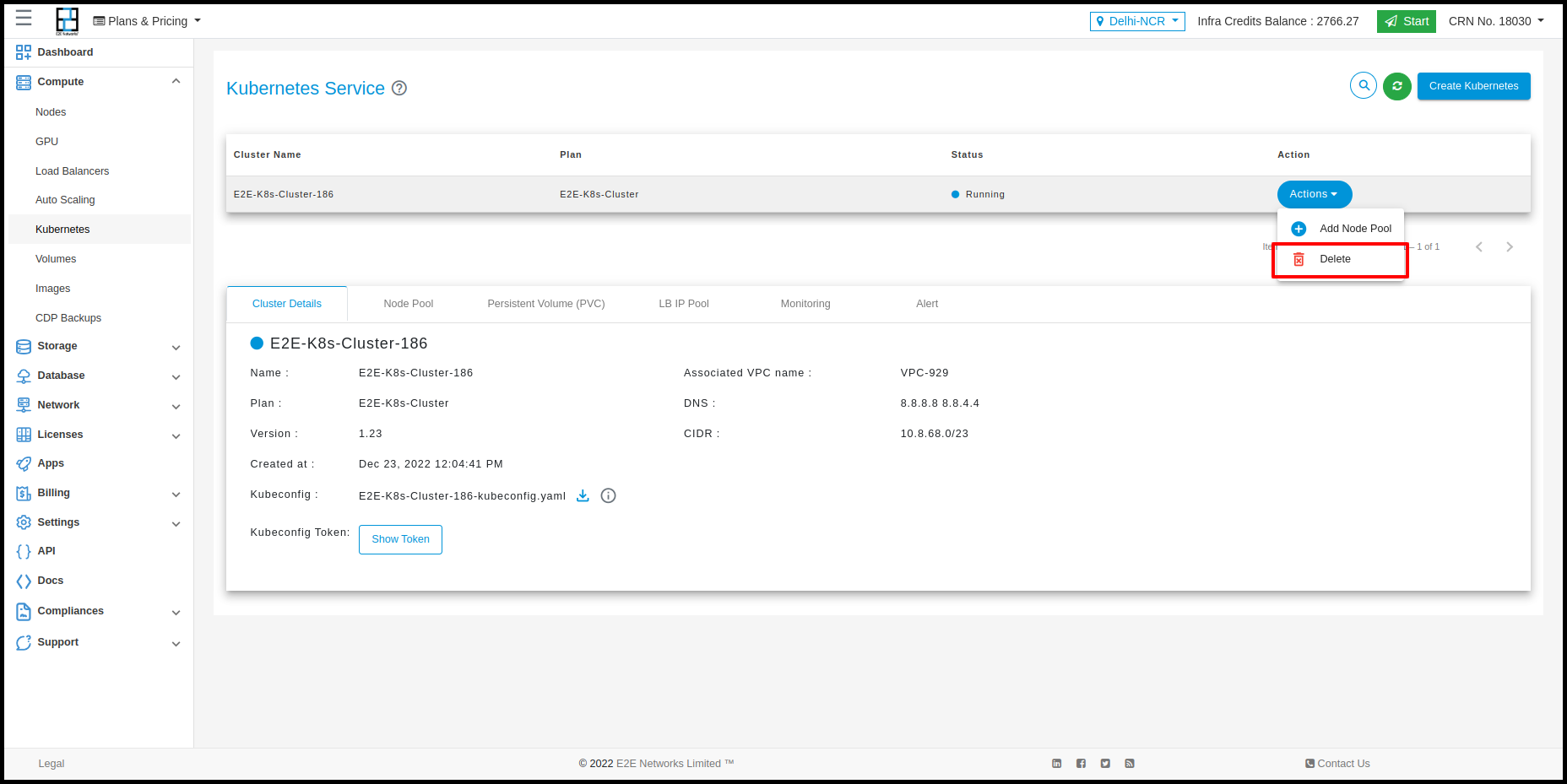
Task: Expand the Settings section chevron
Action: pos(176,524)
